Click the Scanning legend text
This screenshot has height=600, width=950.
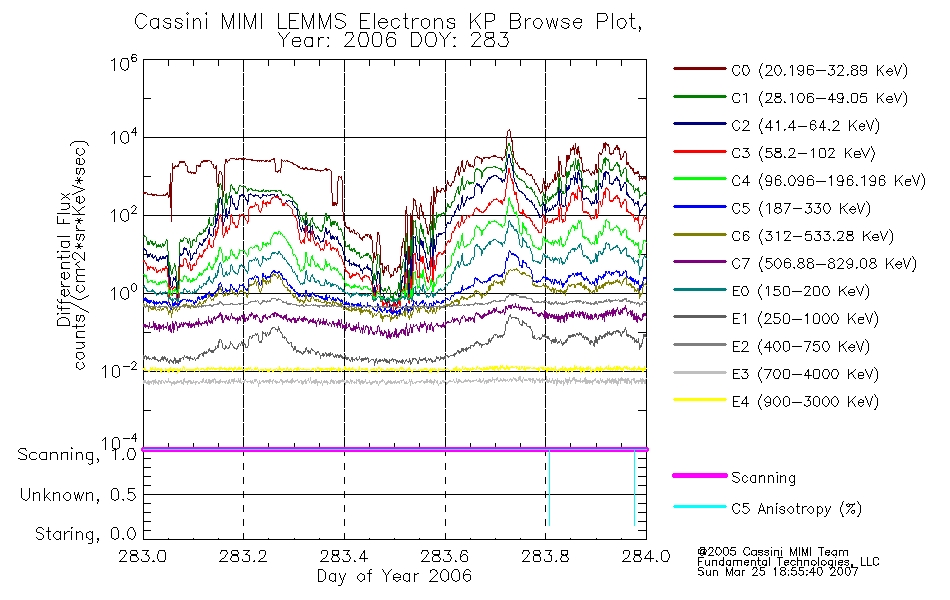click(x=763, y=478)
